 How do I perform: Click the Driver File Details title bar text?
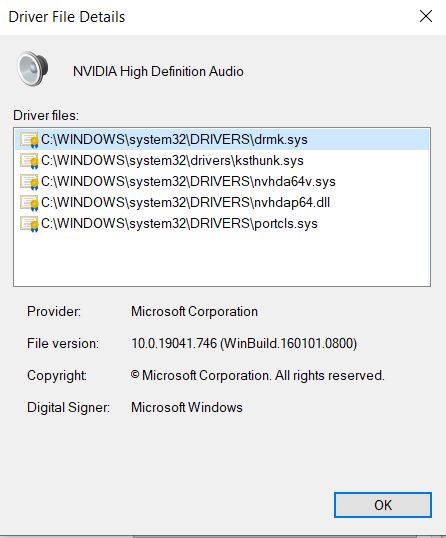(67, 17)
